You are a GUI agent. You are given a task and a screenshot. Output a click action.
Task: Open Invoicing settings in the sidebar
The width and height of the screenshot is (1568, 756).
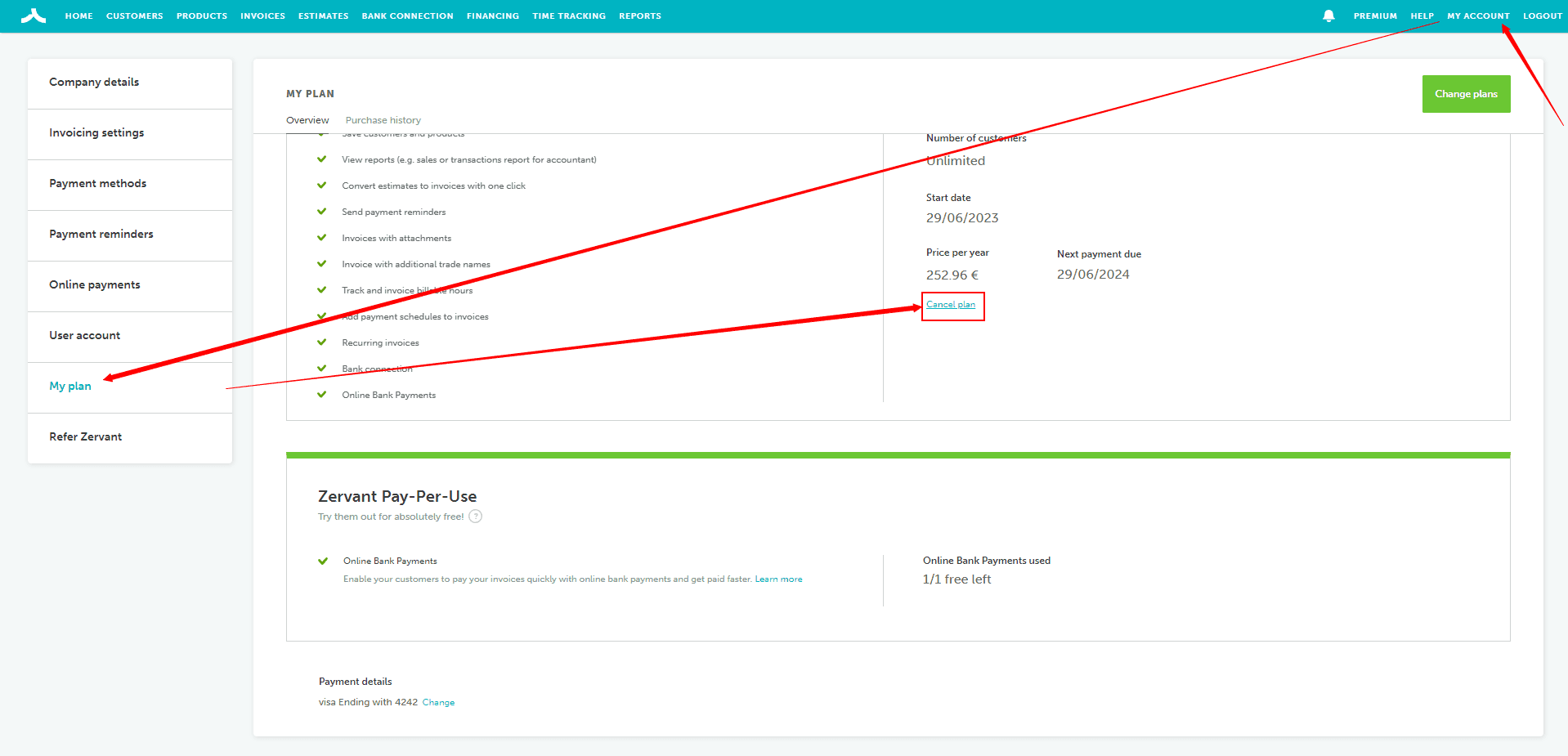(130, 133)
